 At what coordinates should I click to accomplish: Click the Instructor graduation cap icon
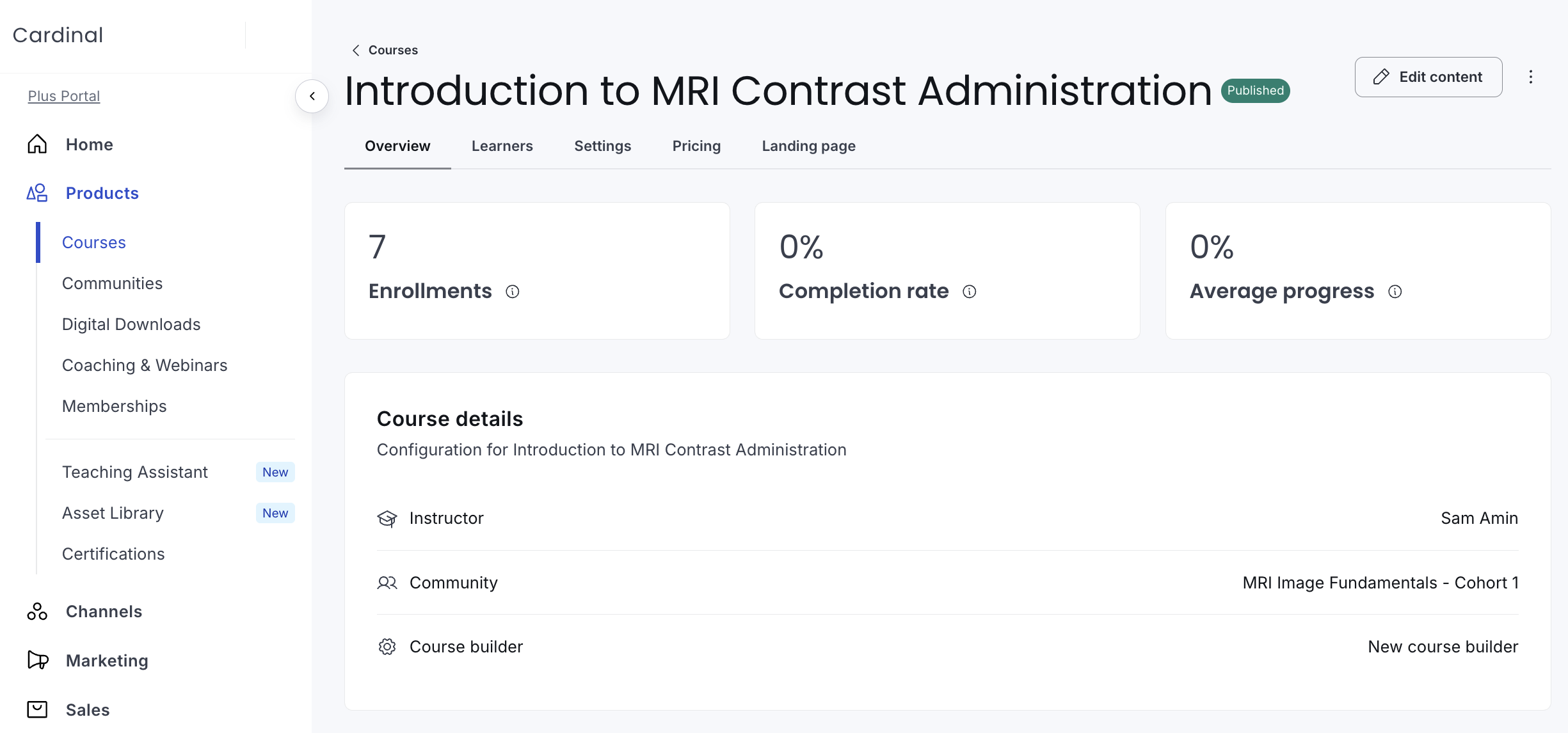tap(387, 519)
